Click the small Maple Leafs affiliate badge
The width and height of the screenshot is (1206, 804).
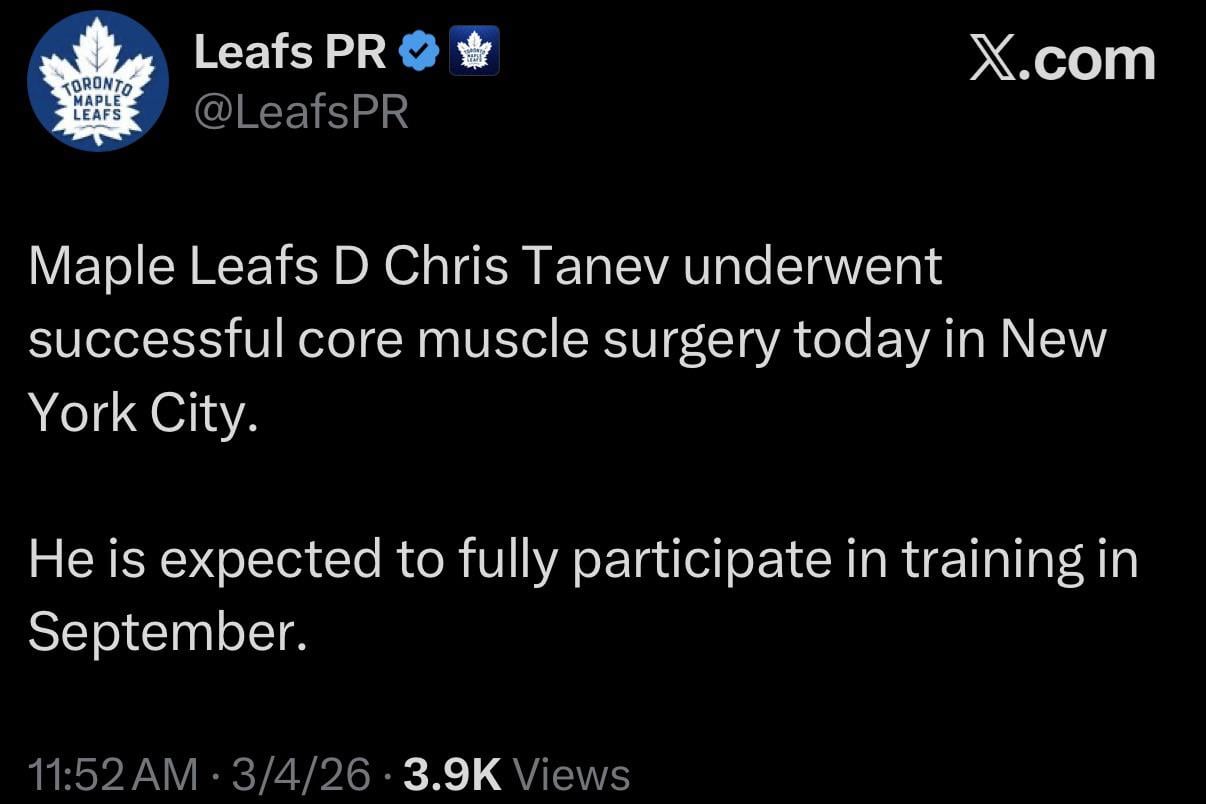pyautogui.click(x=477, y=52)
